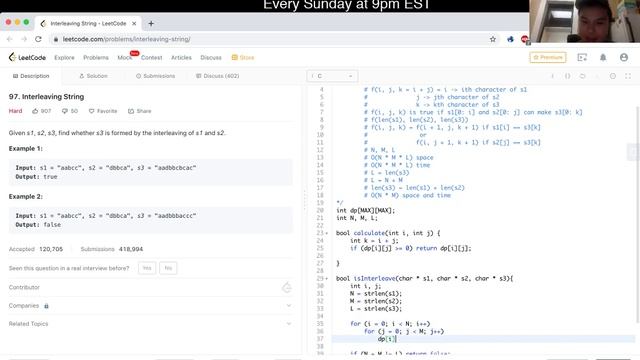Switch to the Solution tab

coord(93,76)
